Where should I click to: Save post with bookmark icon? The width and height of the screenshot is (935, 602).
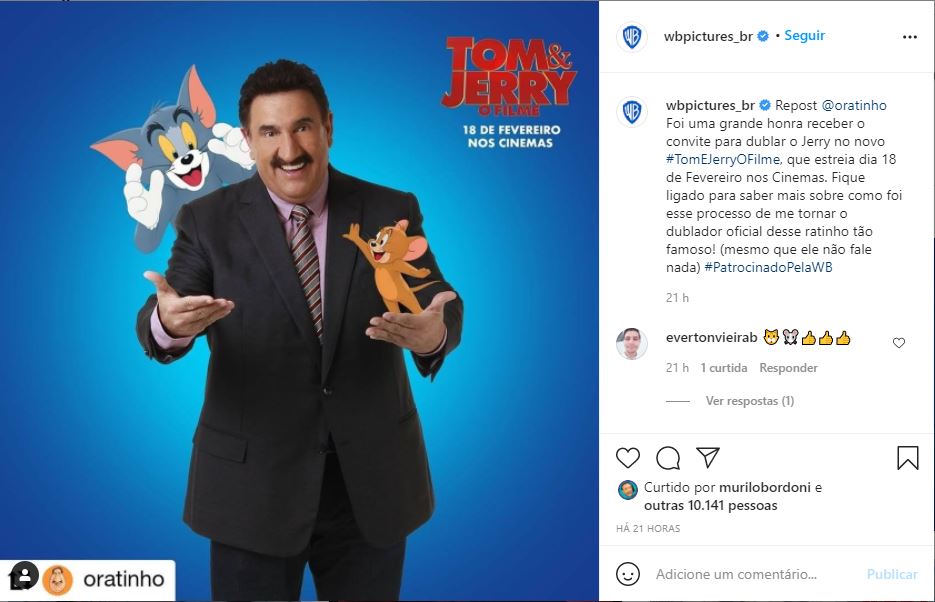click(908, 458)
